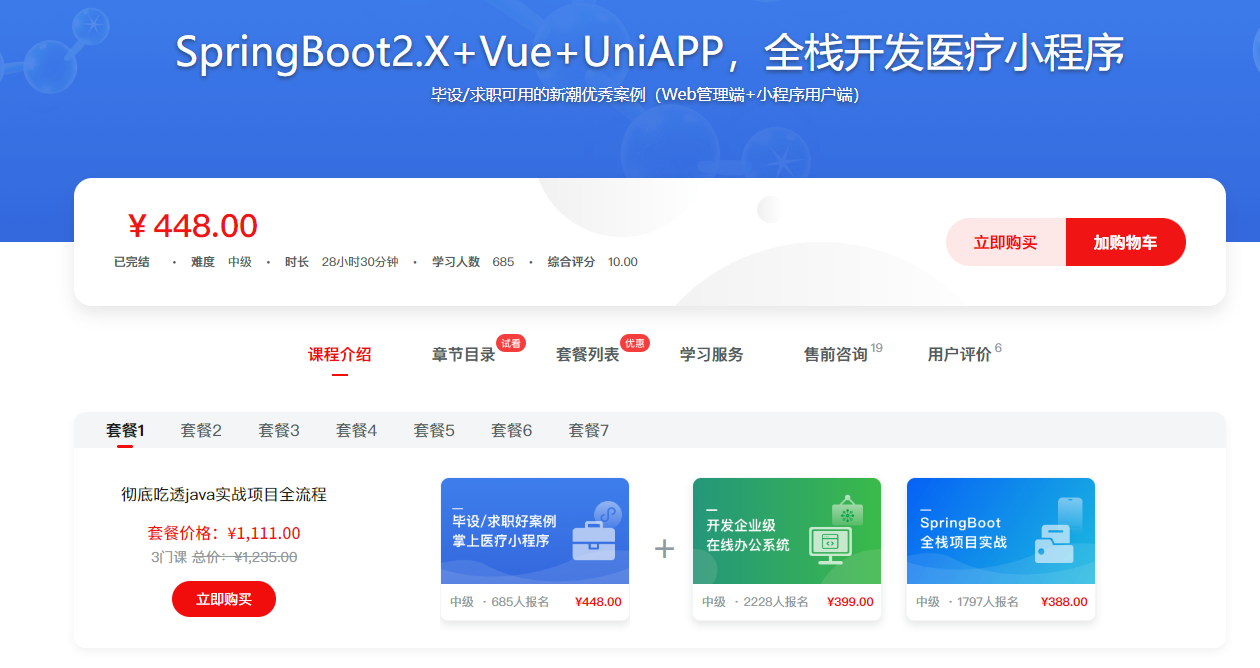1260x668 pixels.
Task: Click the package title 彻底吃透java实战项目全流程
Action: click(x=224, y=494)
